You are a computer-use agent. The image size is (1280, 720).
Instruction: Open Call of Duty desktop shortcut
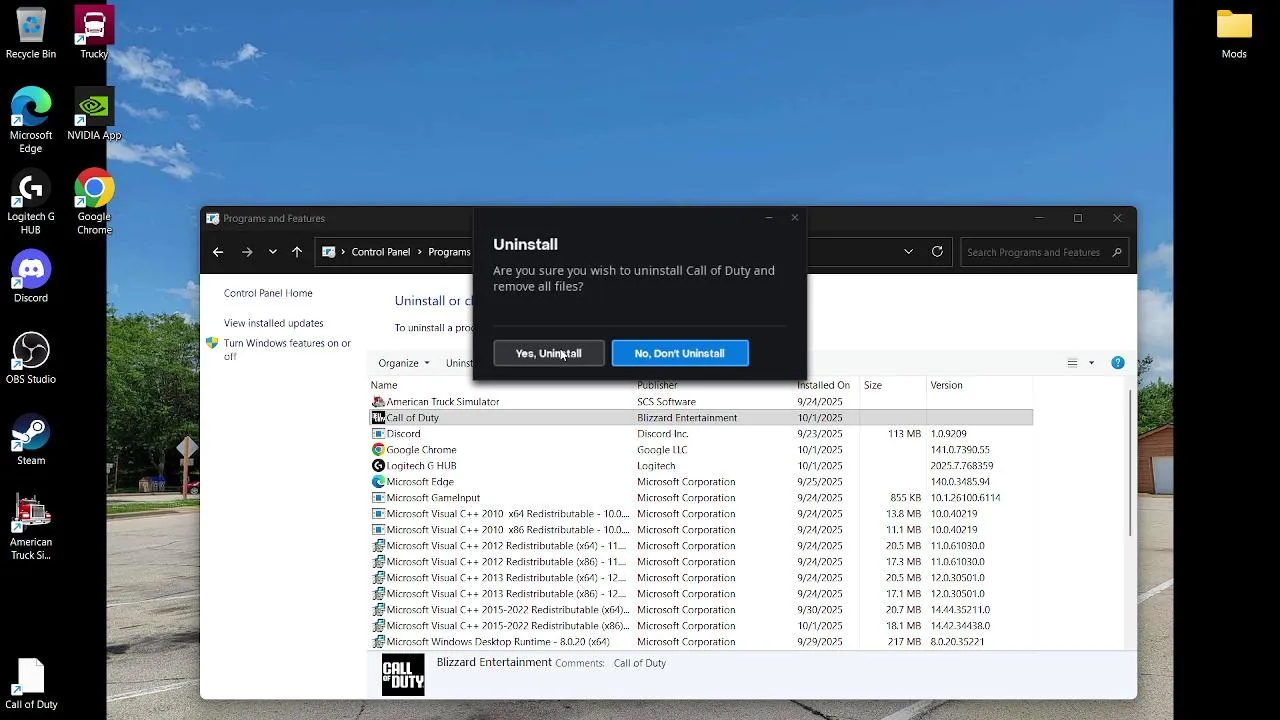(31, 684)
